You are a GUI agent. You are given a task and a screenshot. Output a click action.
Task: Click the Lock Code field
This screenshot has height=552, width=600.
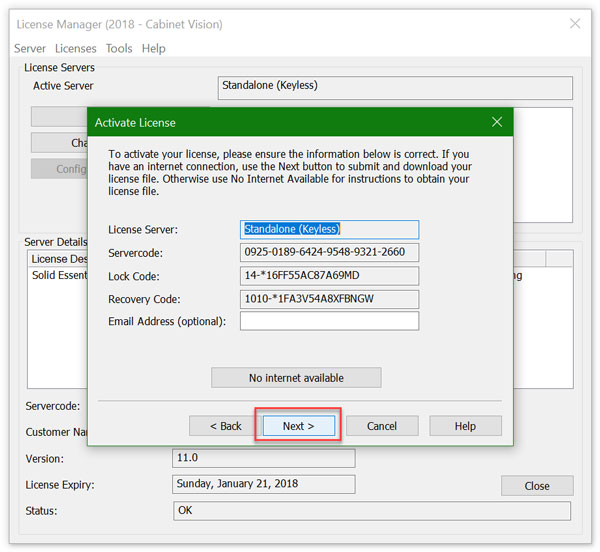[x=329, y=276]
